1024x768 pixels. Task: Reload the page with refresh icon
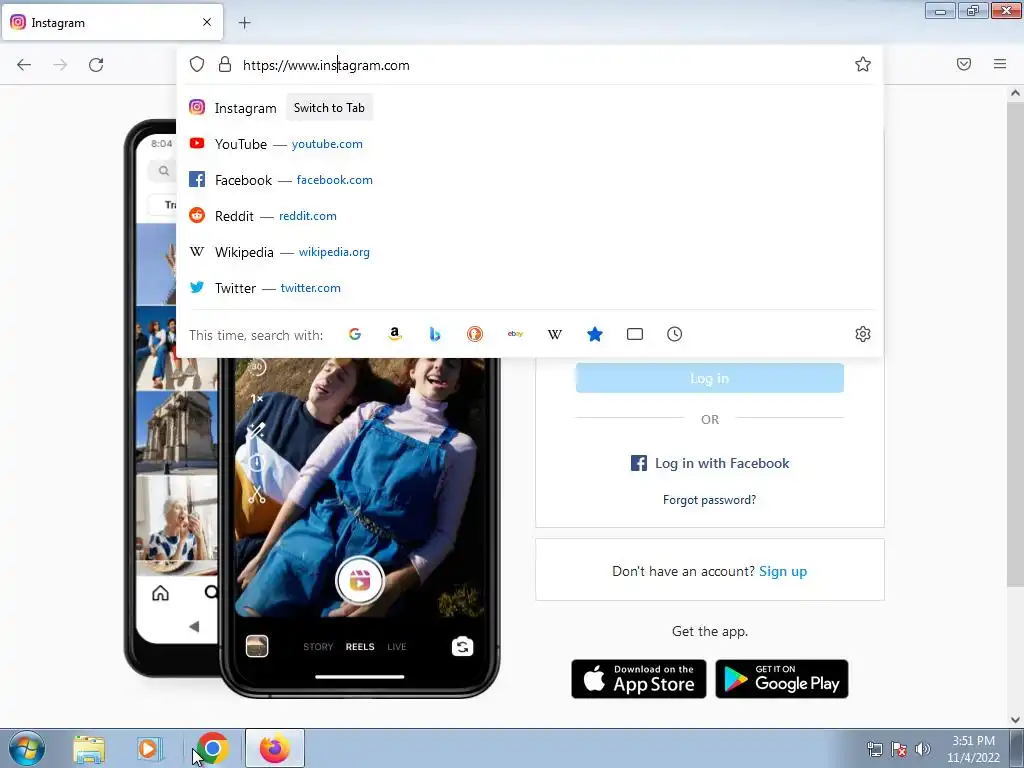click(96, 65)
